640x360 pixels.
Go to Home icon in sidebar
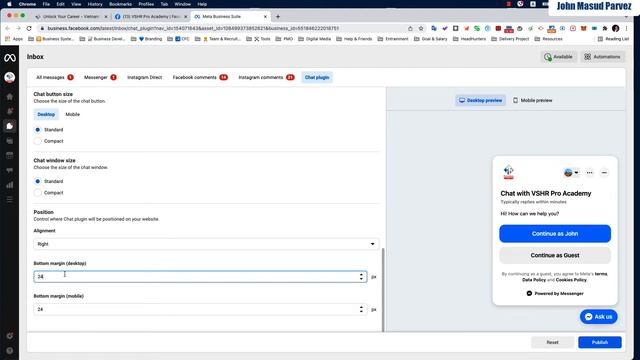10,97
